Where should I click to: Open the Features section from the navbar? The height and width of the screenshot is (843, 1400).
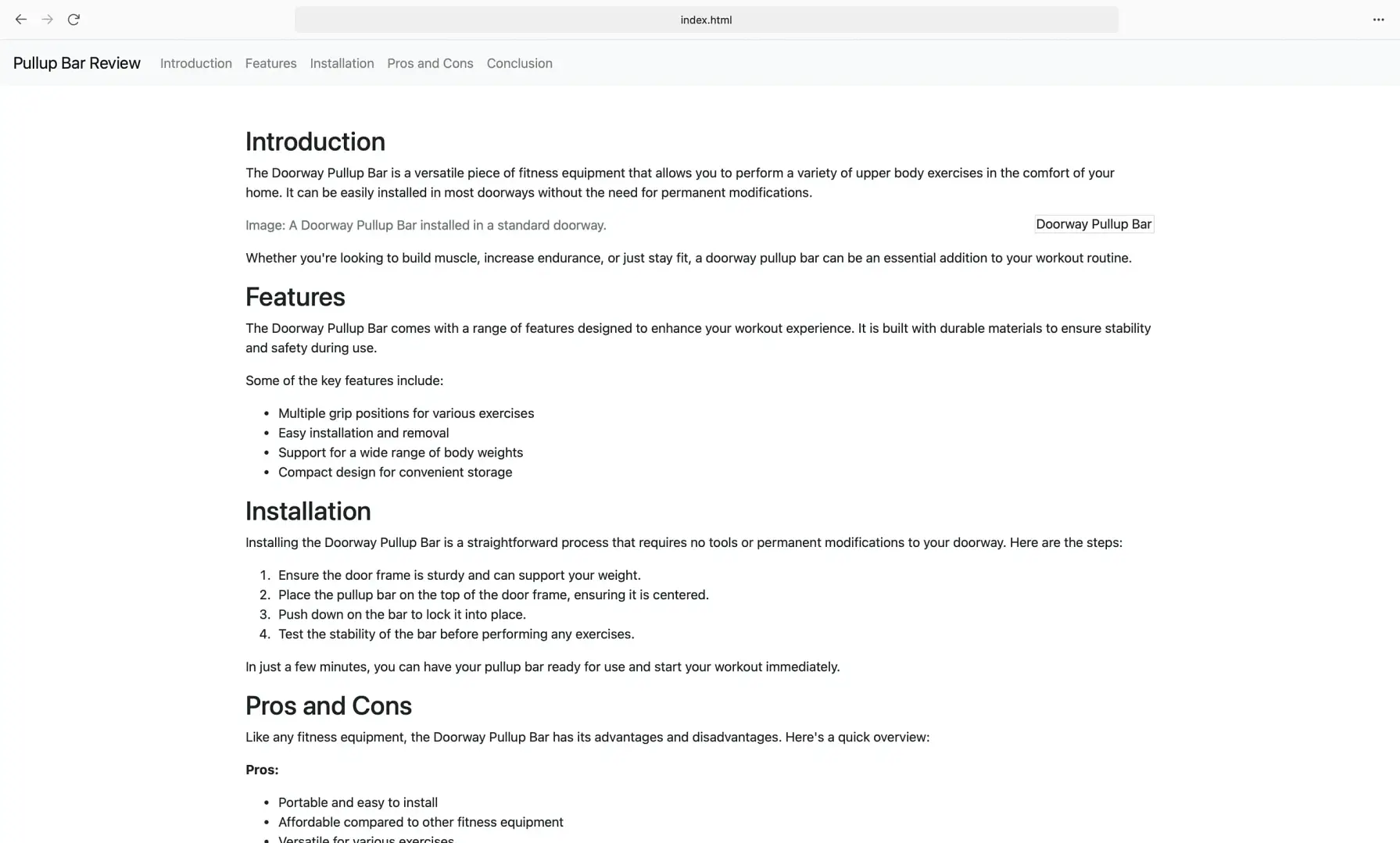270,63
